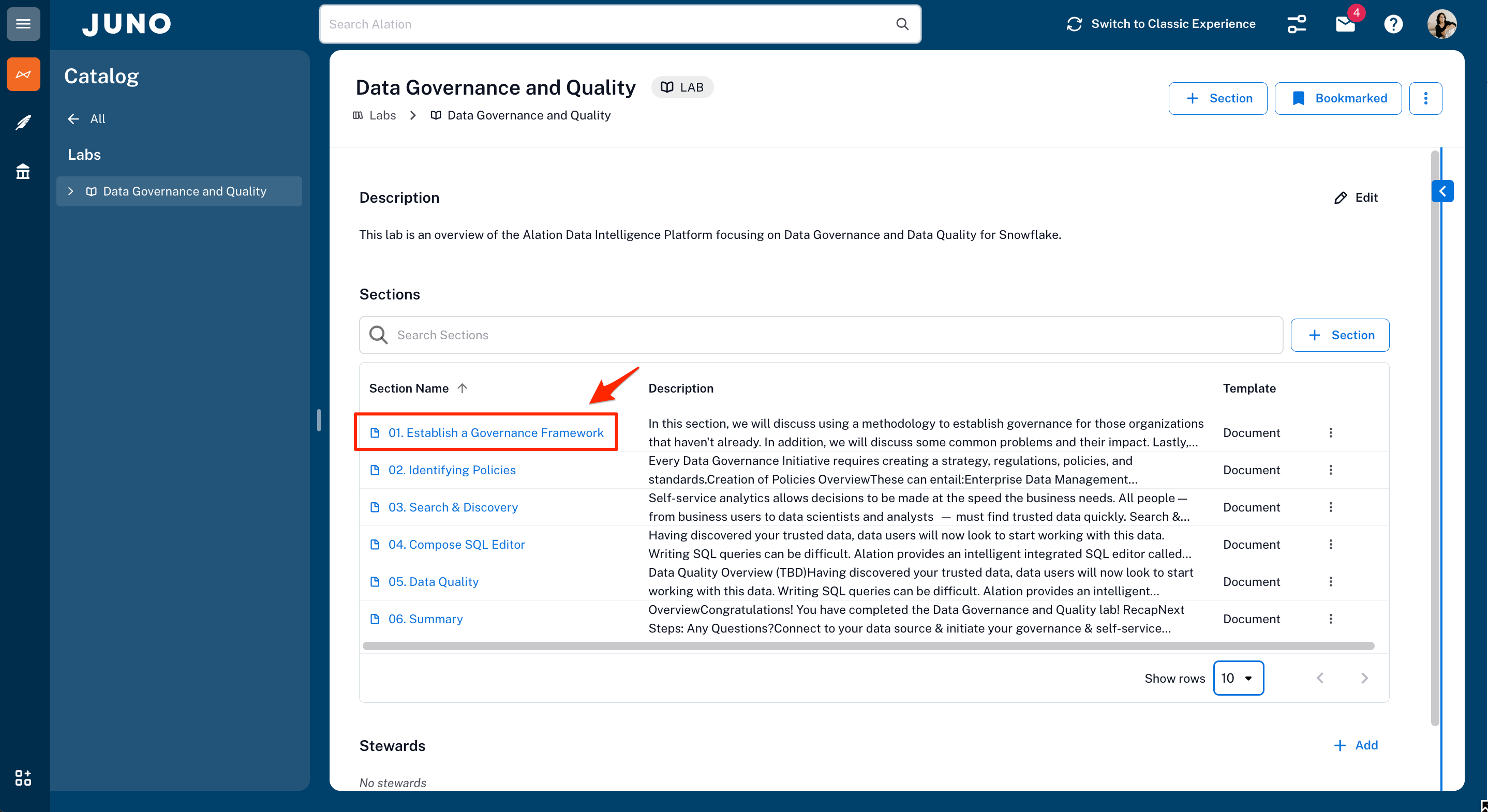Expand Data Governance and Quality tree item
Viewport: 1488px width, 812px height.
coord(70,191)
